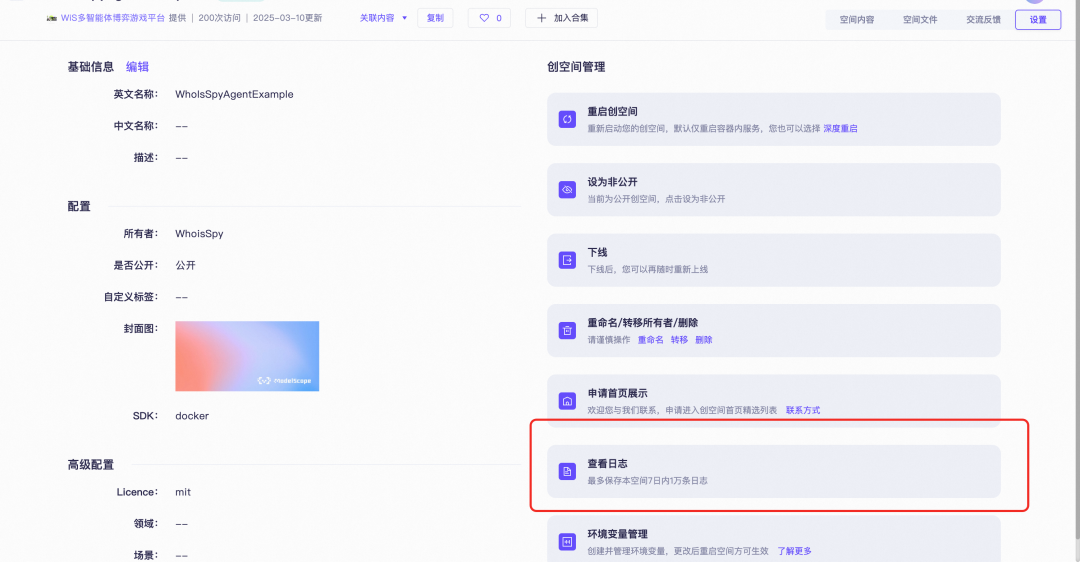The height and width of the screenshot is (562, 1080).
Task: Open the 查看日志 card
Action: [773, 472]
